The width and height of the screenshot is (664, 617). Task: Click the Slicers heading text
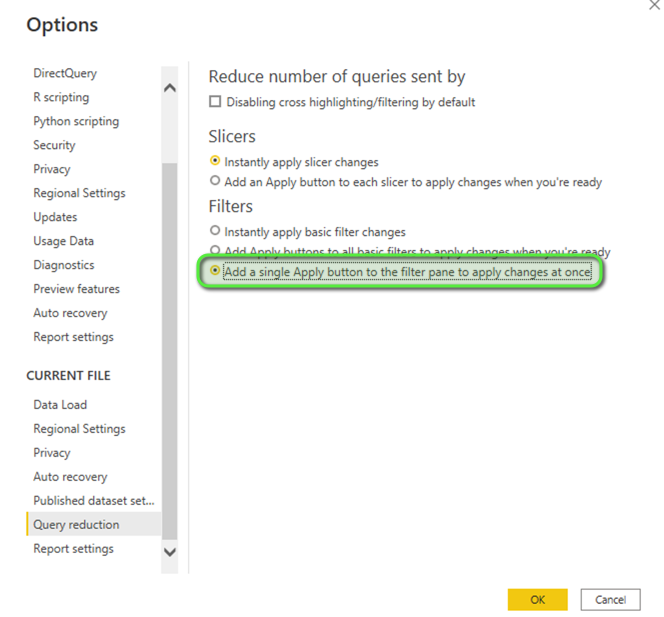232,136
